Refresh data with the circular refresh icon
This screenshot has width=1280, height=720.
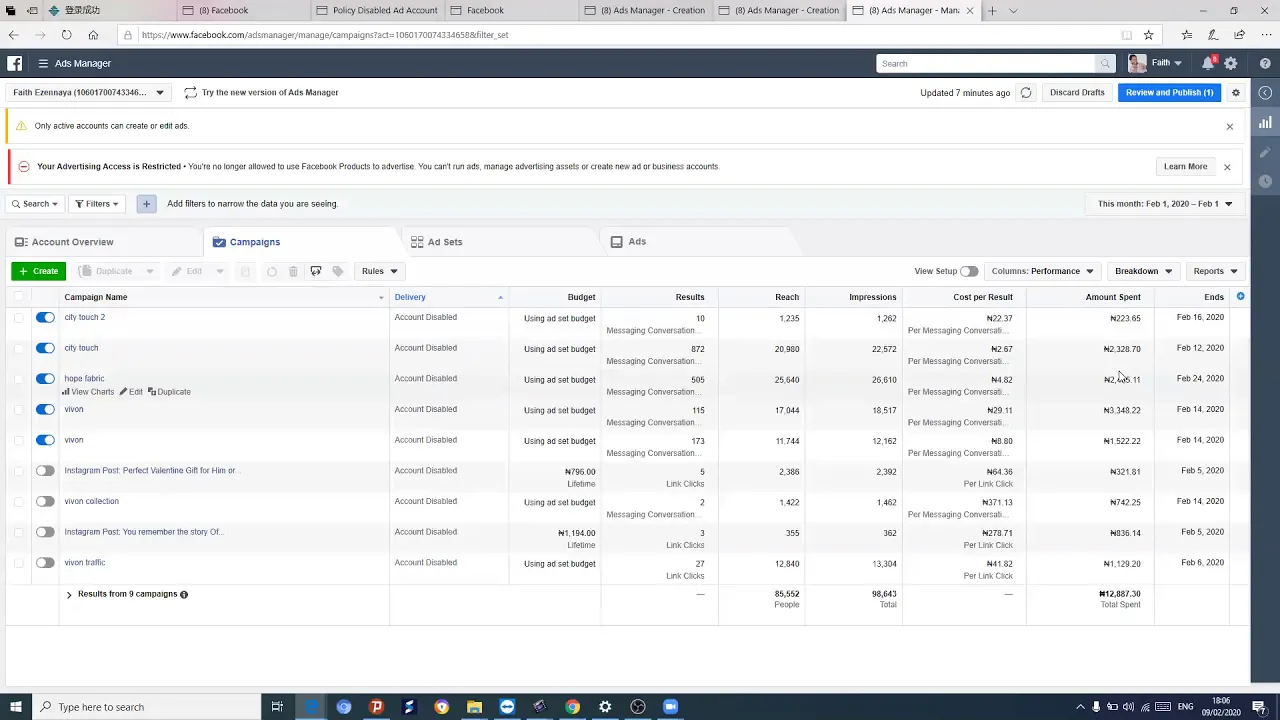point(1025,93)
